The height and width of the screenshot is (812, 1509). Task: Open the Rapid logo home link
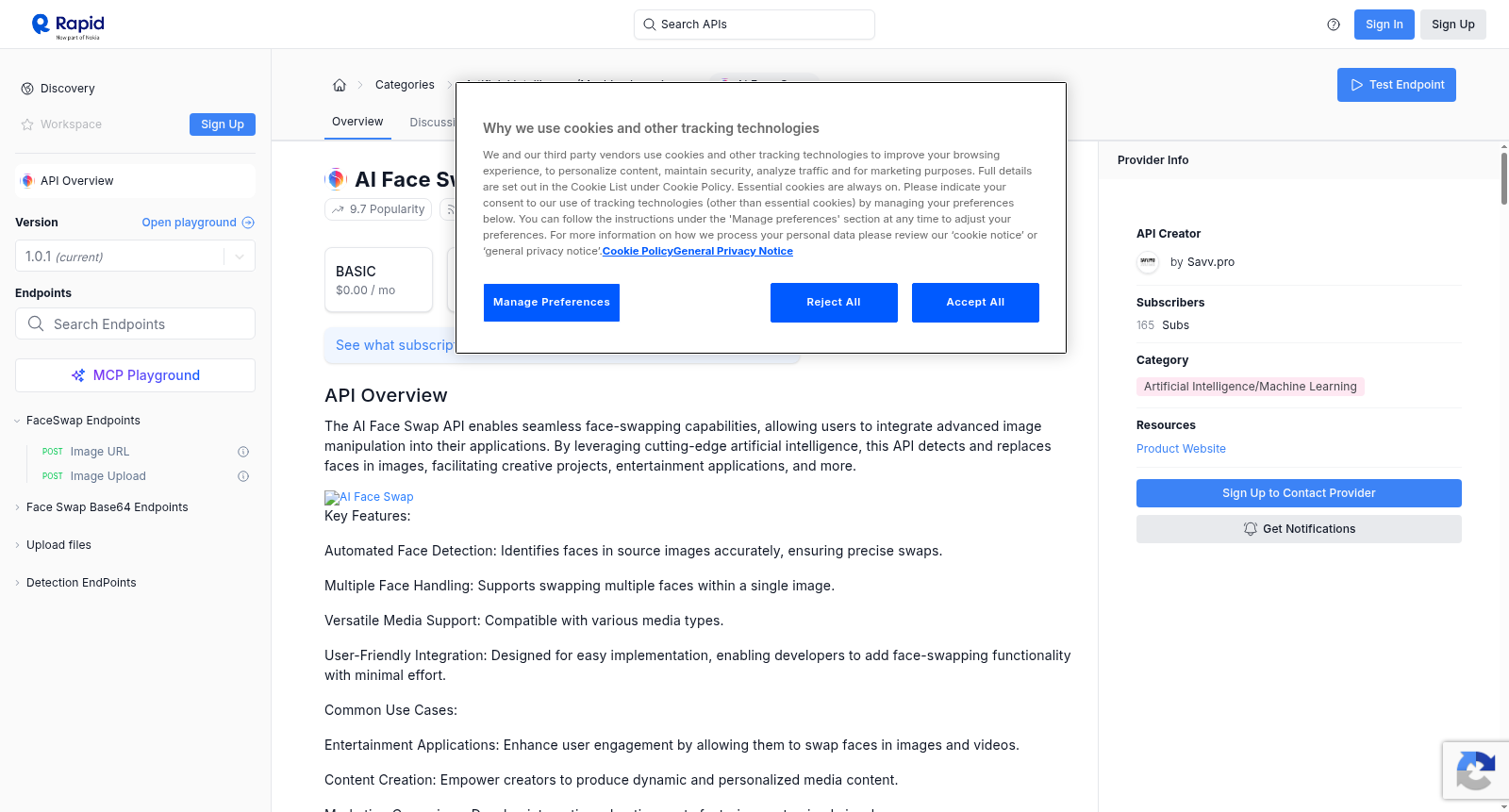pyautogui.click(x=68, y=25)
